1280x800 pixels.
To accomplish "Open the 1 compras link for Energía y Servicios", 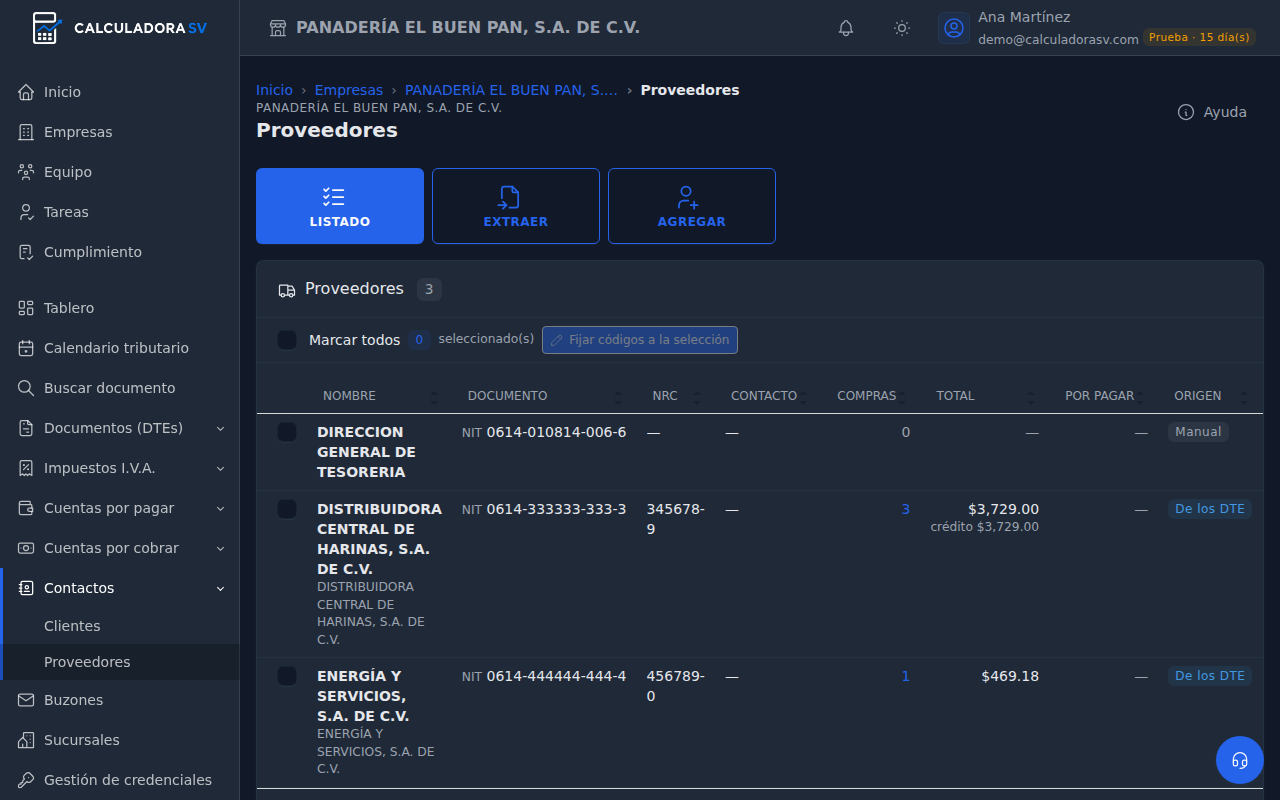I will (x=906, y=676).
